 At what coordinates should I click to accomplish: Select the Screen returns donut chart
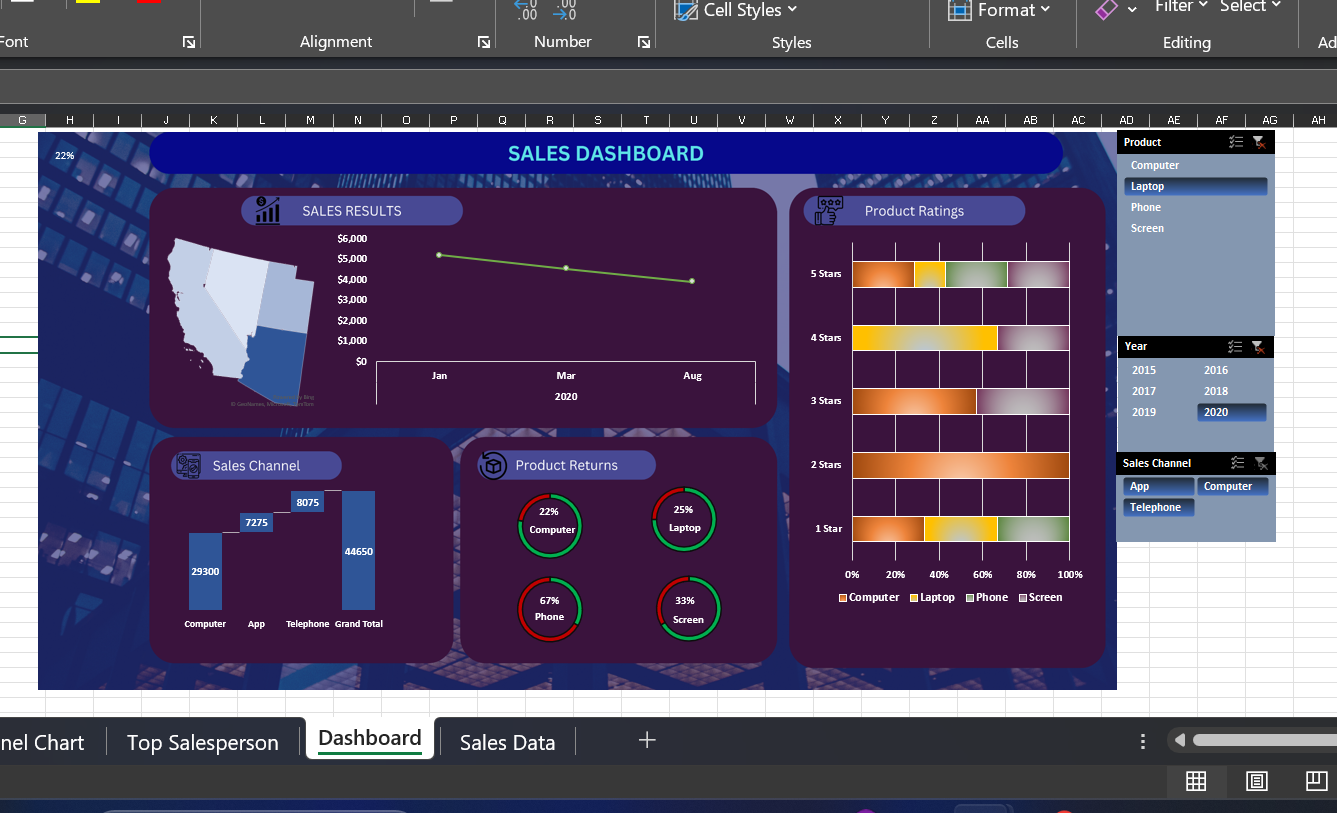[688, 609]
